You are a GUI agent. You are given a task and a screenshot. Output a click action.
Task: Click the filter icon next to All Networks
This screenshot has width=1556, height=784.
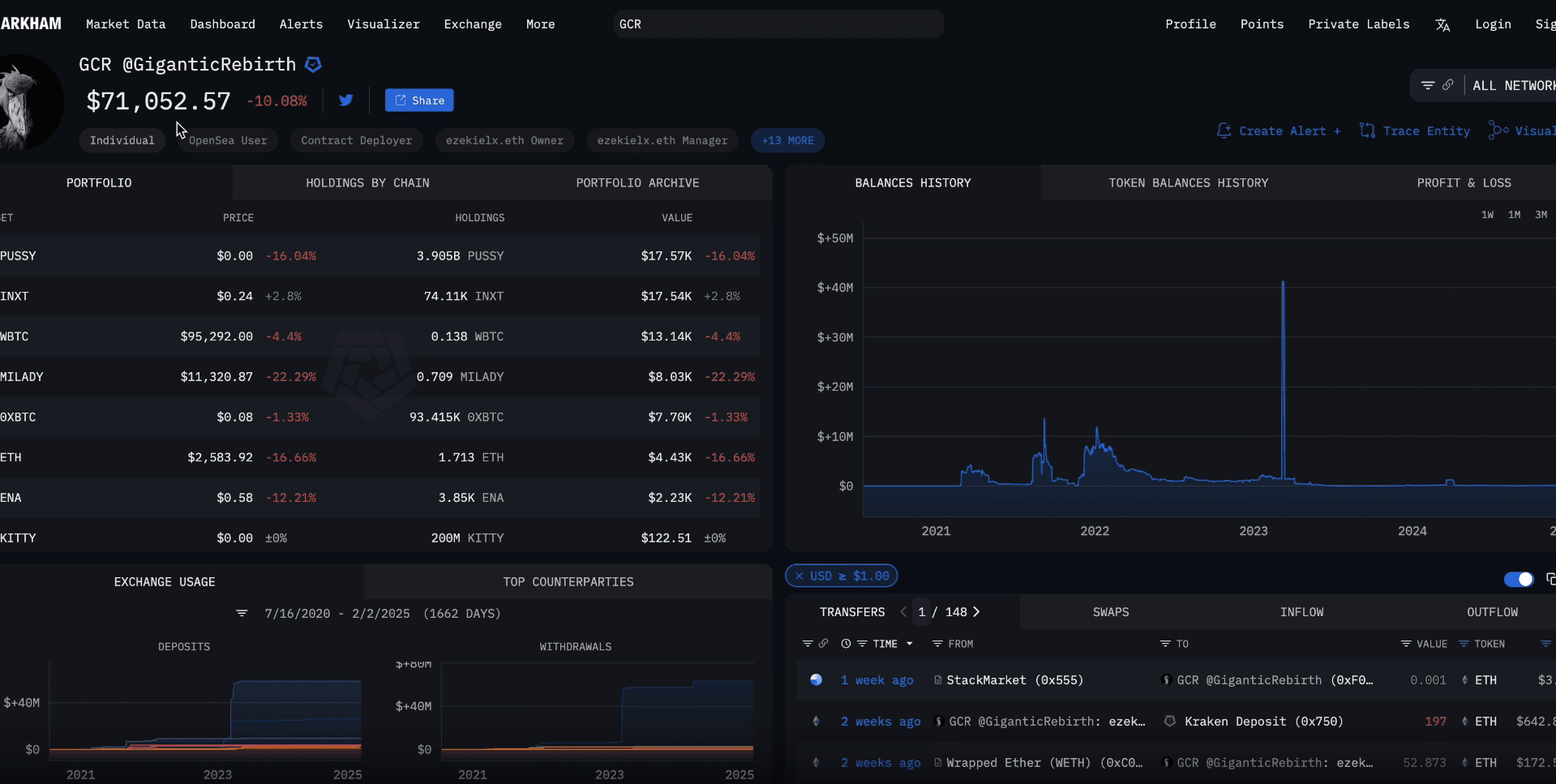[x=1428, y=85]
